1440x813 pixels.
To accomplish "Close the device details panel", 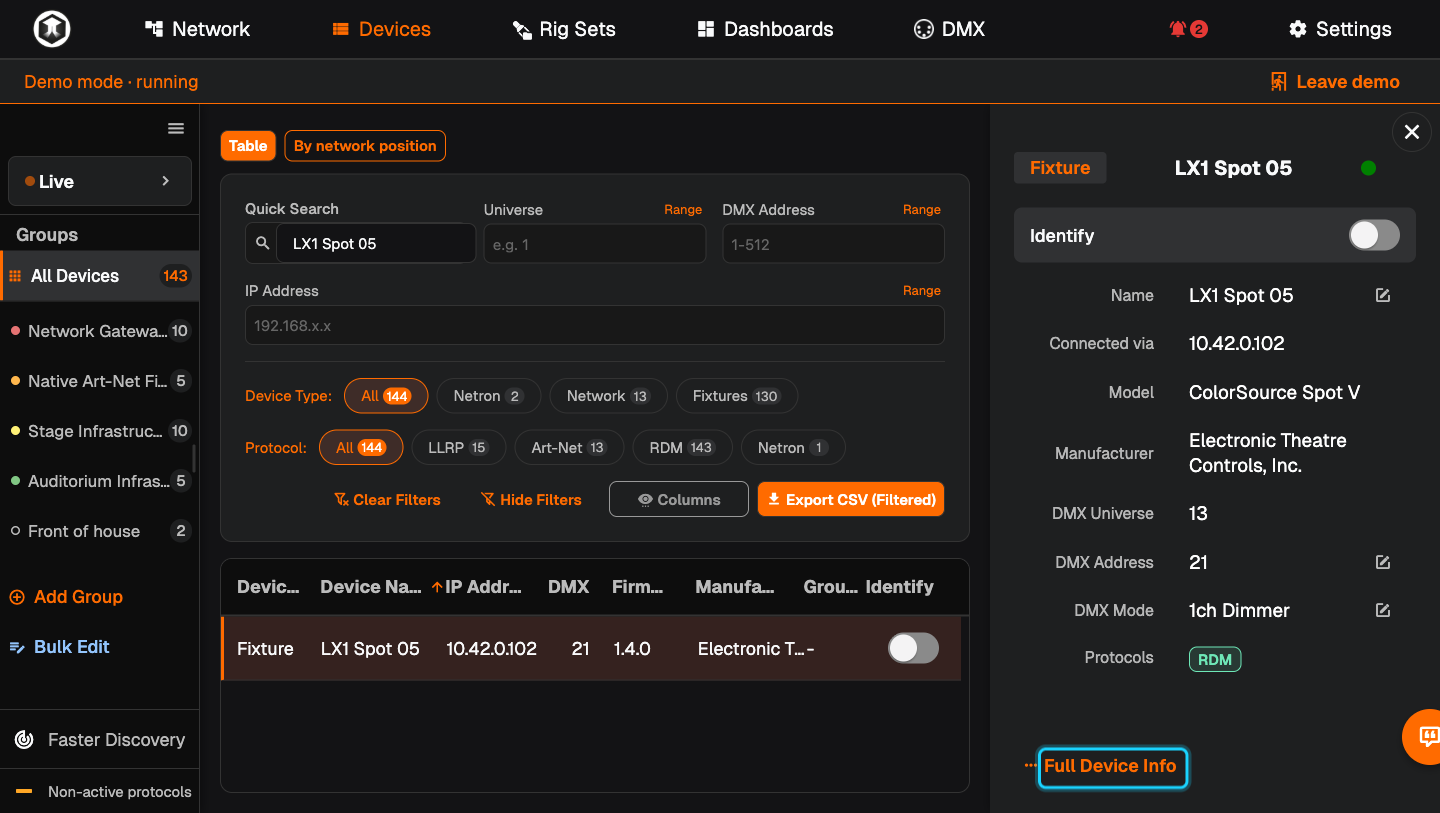I will [1411, 132].
